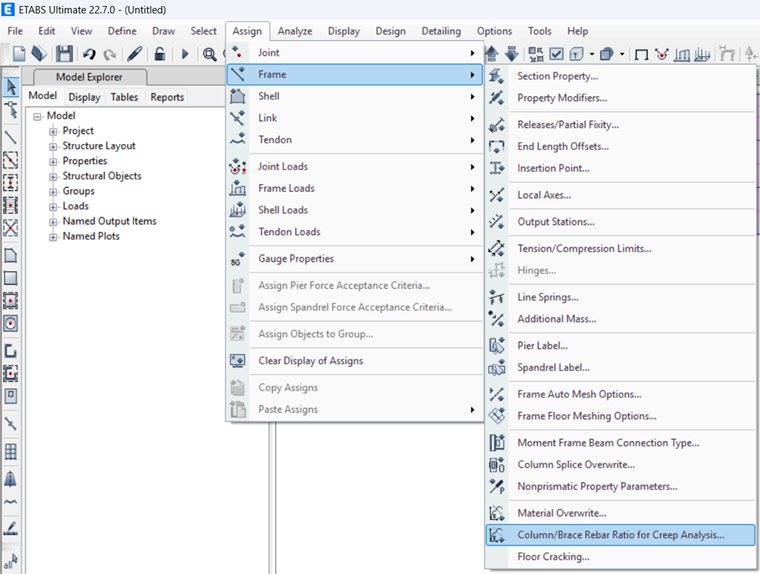Click the zoom magnifier toolbar icon
Viewport: 760px width, 574px height.
point(209,54)
